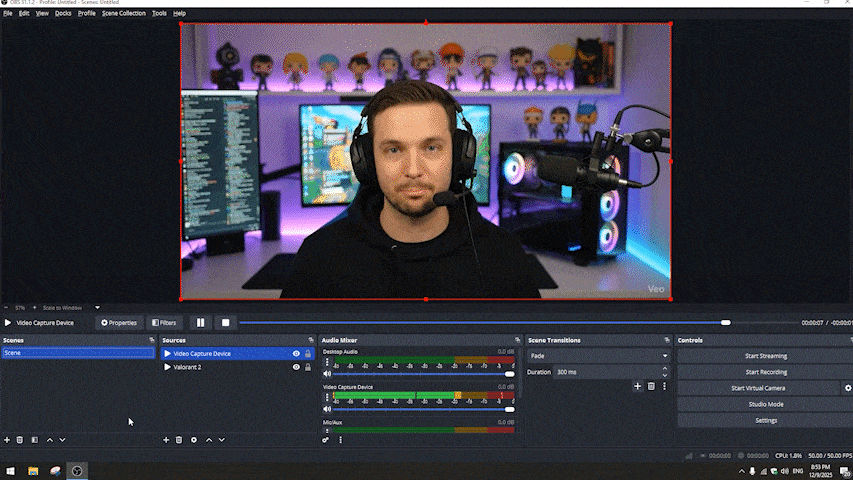Toggle the lock on Video Capture Device source
The width and height of the screenshot is (853, 480).
tap(308, 354)
